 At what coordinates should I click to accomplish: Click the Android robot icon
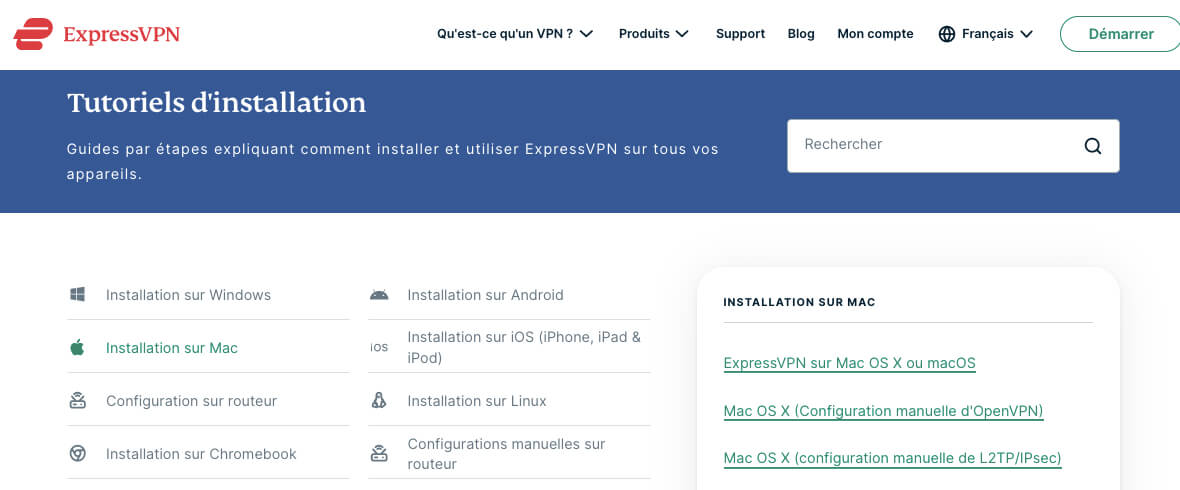coord(379,294)
